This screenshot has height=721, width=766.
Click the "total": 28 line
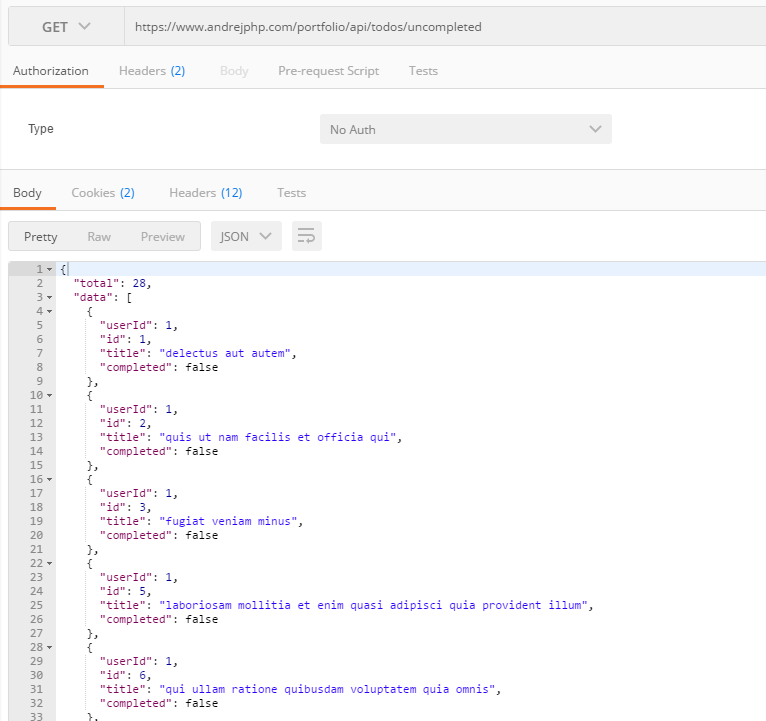(x=112, y=283)
